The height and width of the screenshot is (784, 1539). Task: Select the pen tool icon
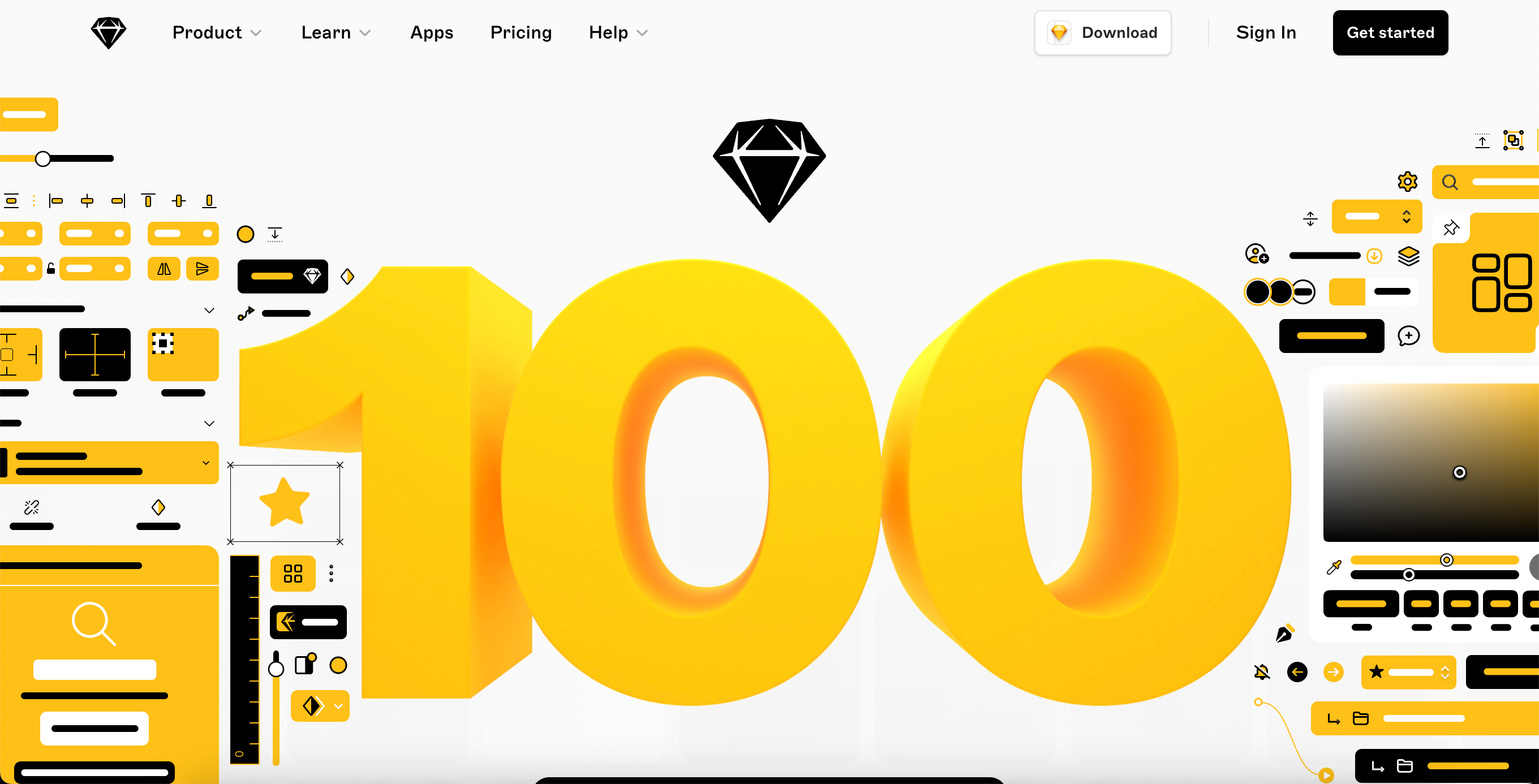tap(1284, 633)
